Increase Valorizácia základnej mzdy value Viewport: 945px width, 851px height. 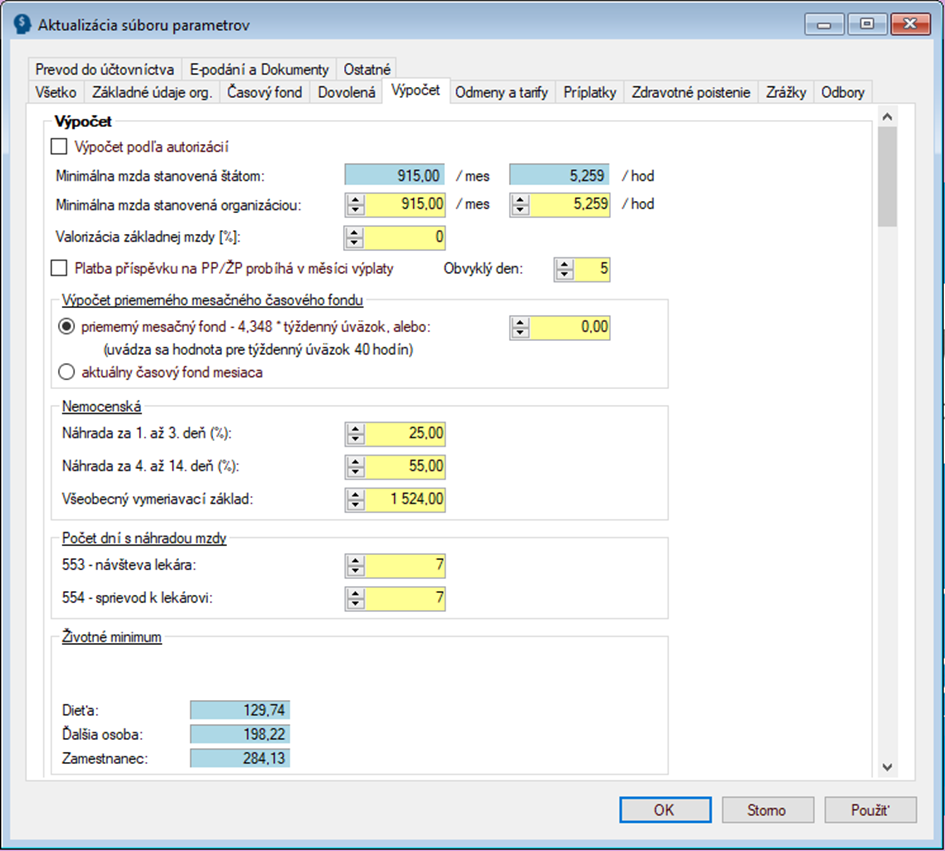354,232
